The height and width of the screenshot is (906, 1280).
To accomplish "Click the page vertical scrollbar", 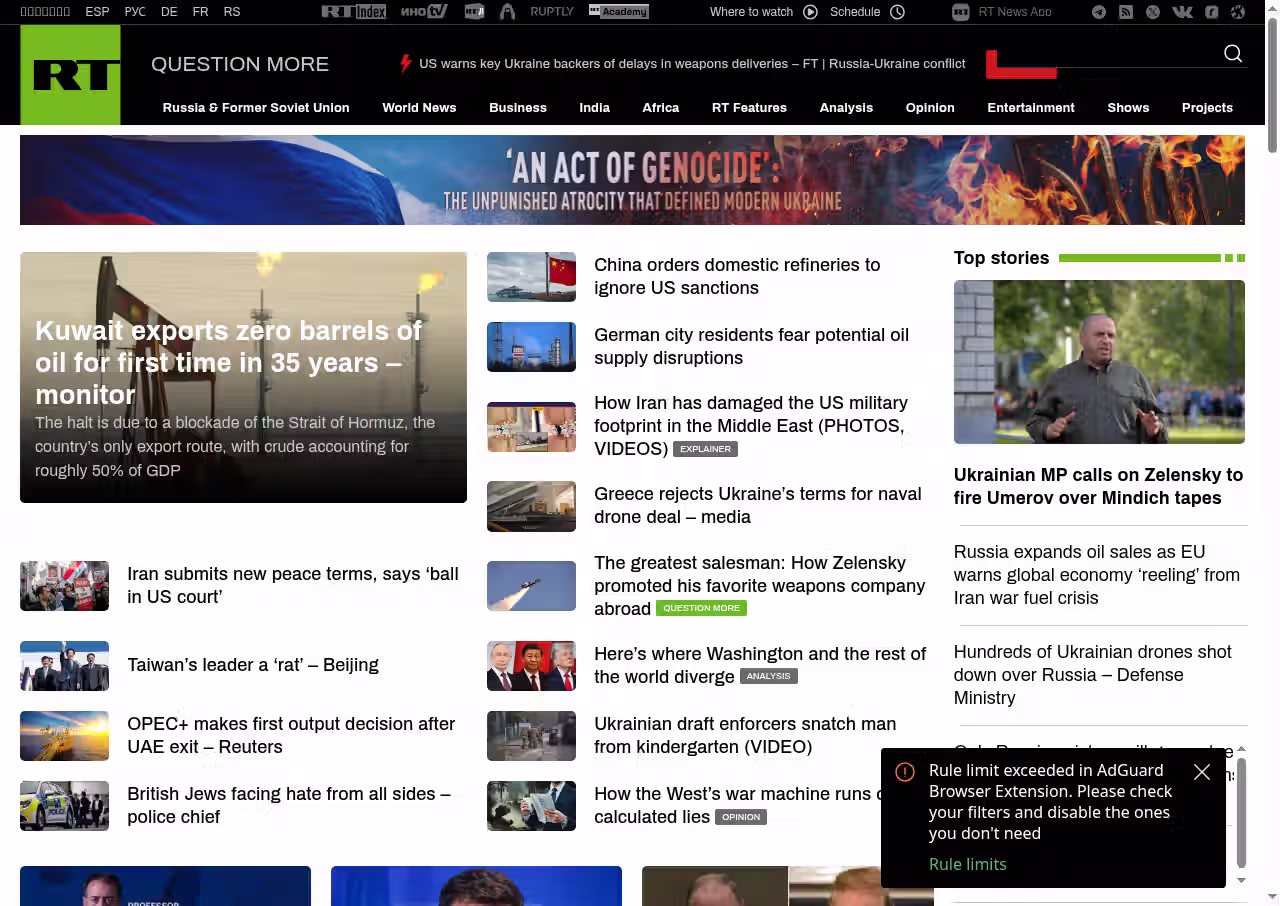I will pos(1272,453).
